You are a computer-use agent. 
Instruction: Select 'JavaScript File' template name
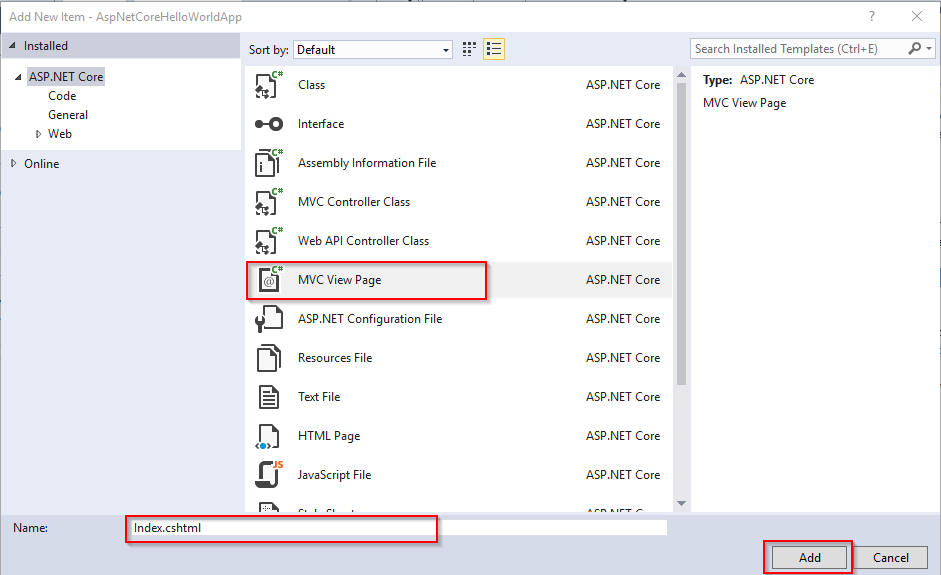(x=334, y=475)
